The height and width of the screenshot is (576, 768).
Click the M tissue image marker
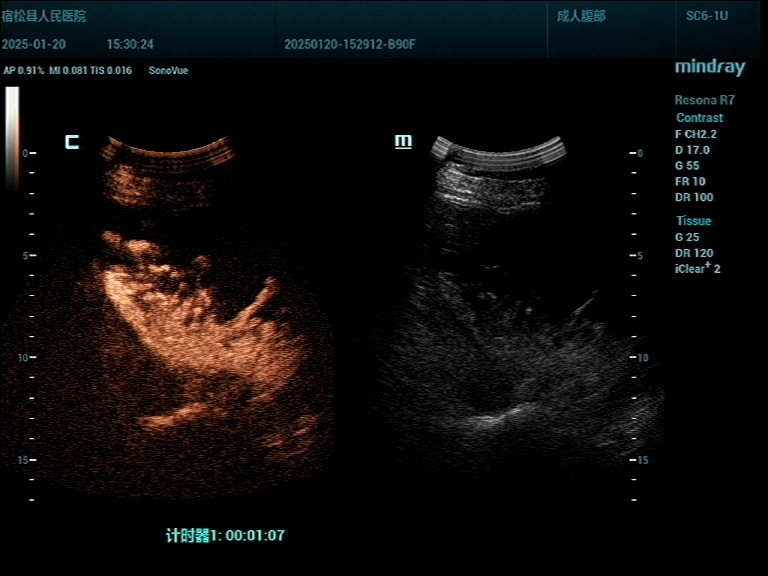(x=403, y=142)
